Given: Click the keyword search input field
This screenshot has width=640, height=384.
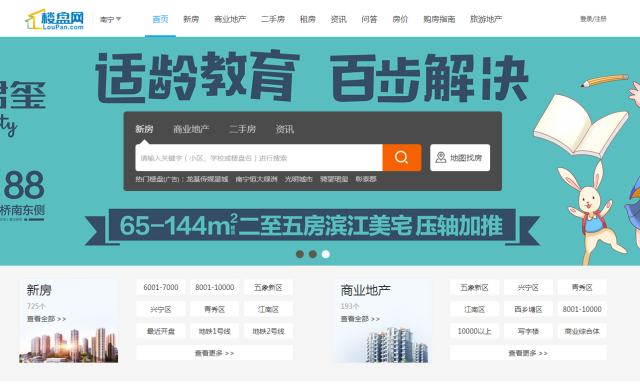Looking at the screenshot, I should tap(259, 158).
